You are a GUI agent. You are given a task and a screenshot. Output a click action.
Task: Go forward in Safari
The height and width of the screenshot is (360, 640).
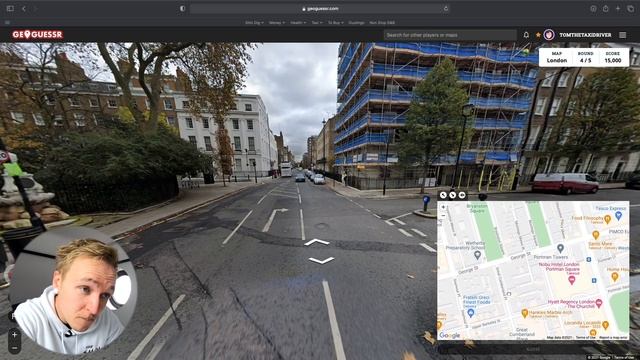coord(35,9)
